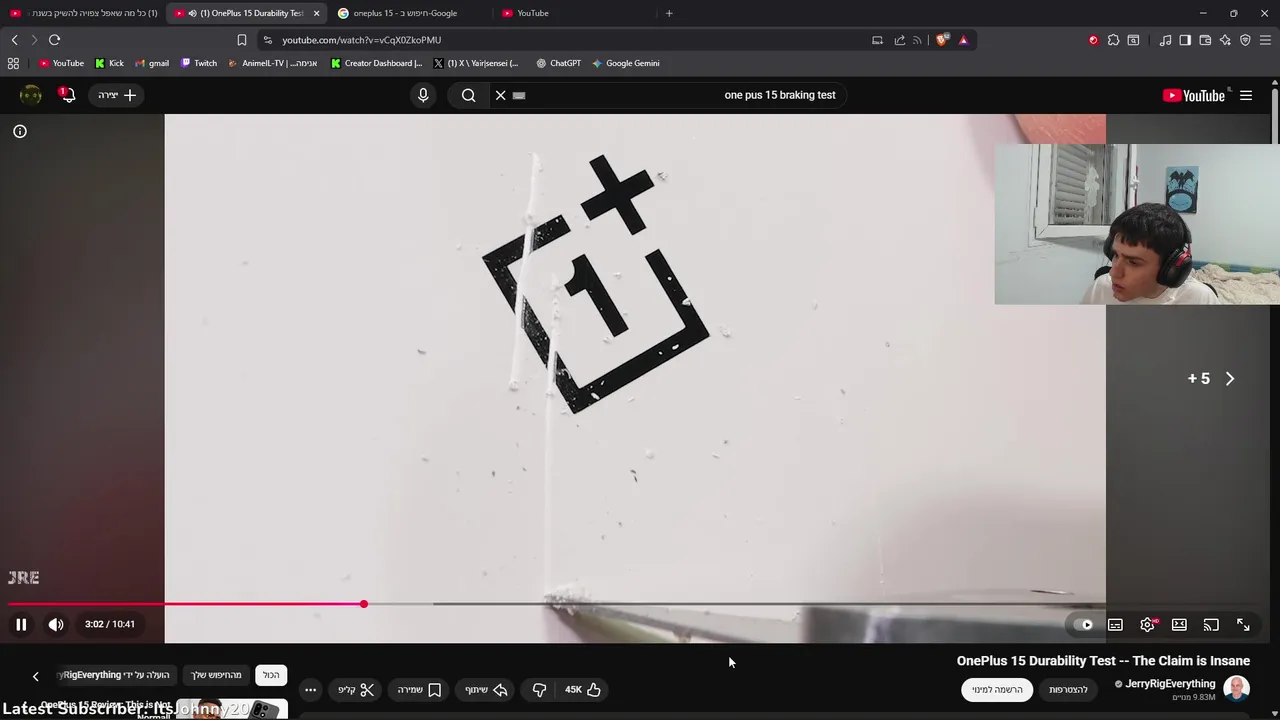Dislike the video
Viewport: 1280px width, 720px height.
(x=539, y=690)
